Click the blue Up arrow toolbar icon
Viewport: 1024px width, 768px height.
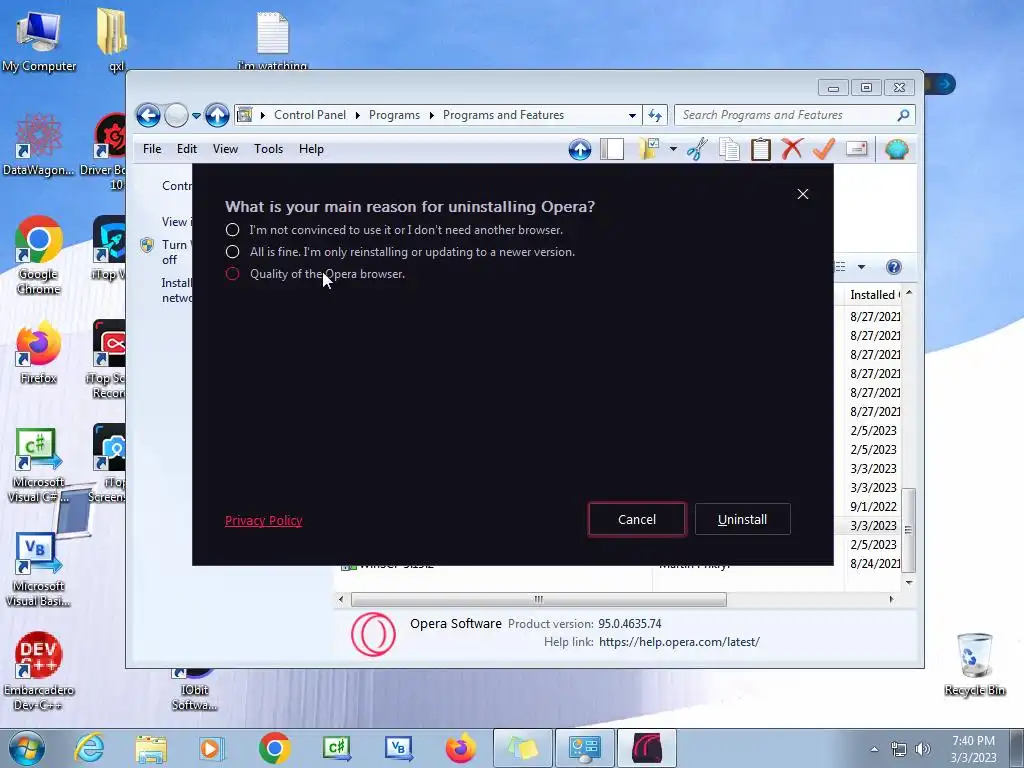580,150
